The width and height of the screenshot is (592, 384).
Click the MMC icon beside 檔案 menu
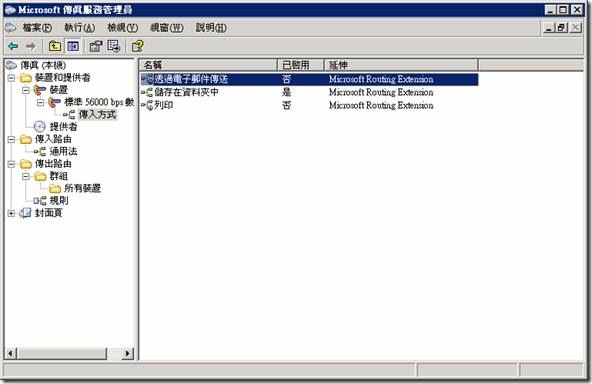[11, 28]
